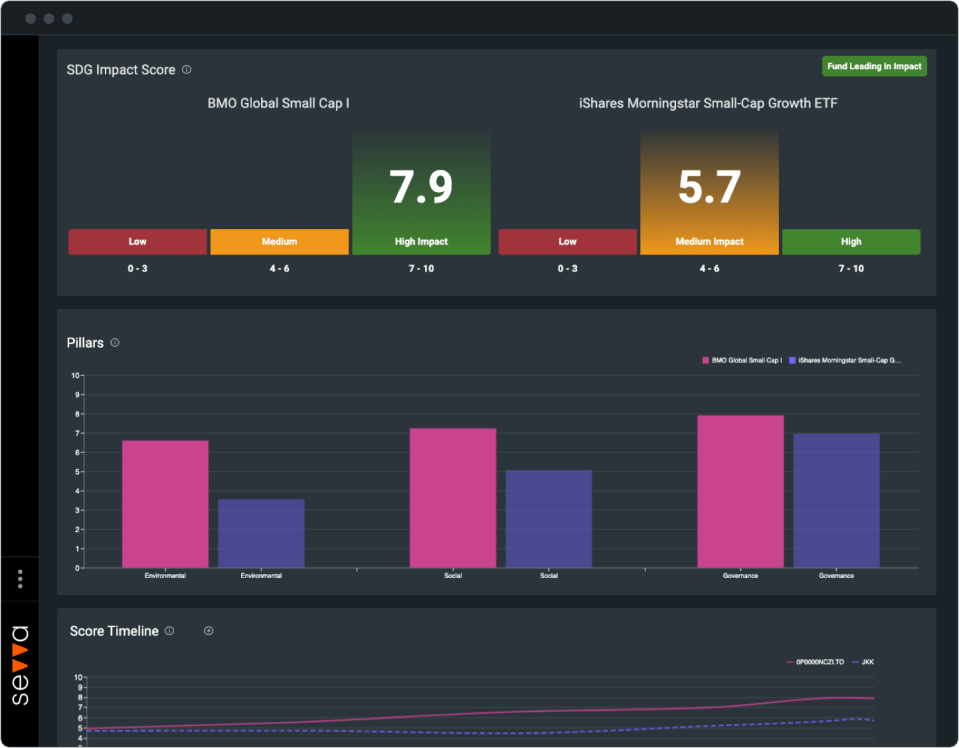This screenshot has width=959, height=748.
Task: Toggle BMO Global Small Cap I legend in Pillars
Action: coord(742,359)
